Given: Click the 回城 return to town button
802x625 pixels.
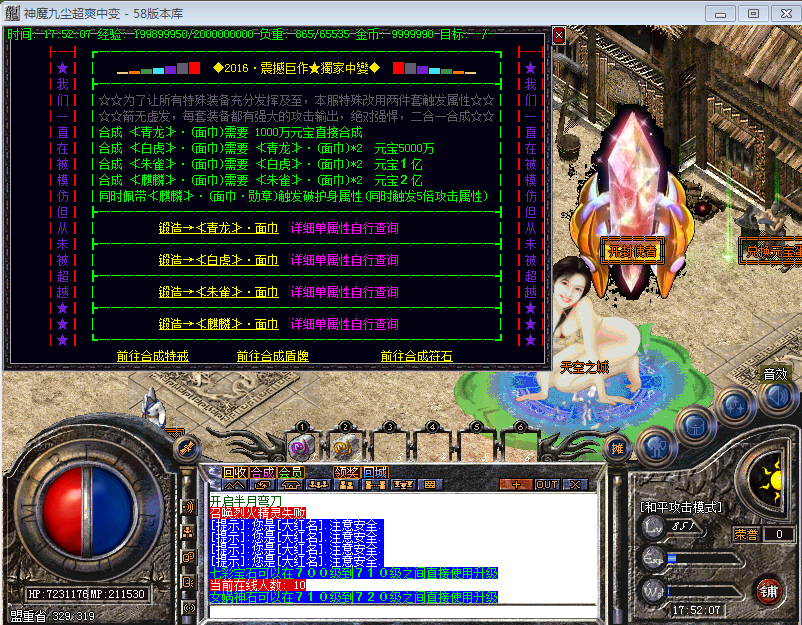Looking at the screenshot, I should 375,472.
